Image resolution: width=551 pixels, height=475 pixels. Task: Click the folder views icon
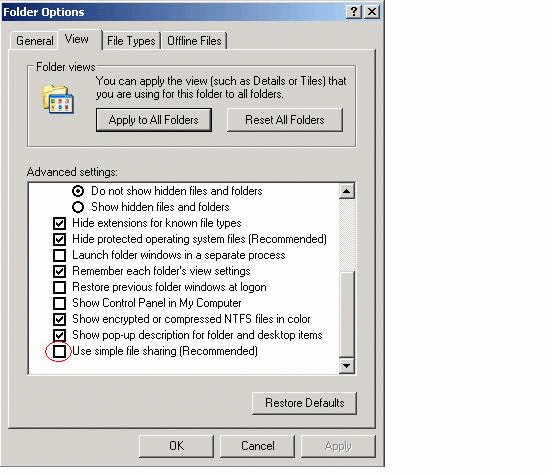(x=58, y=99)
